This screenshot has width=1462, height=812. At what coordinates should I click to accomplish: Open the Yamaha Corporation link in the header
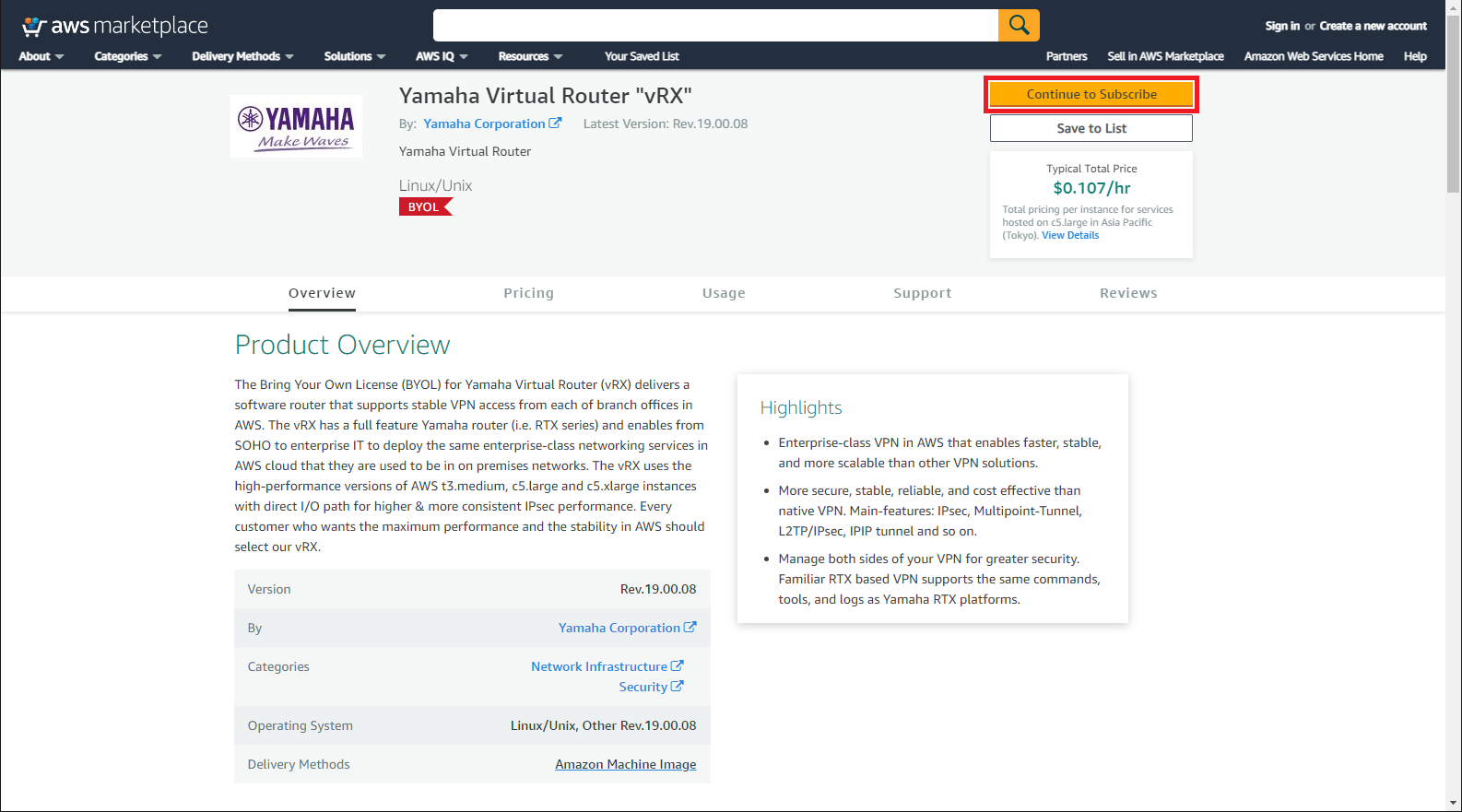coord(485,124)
